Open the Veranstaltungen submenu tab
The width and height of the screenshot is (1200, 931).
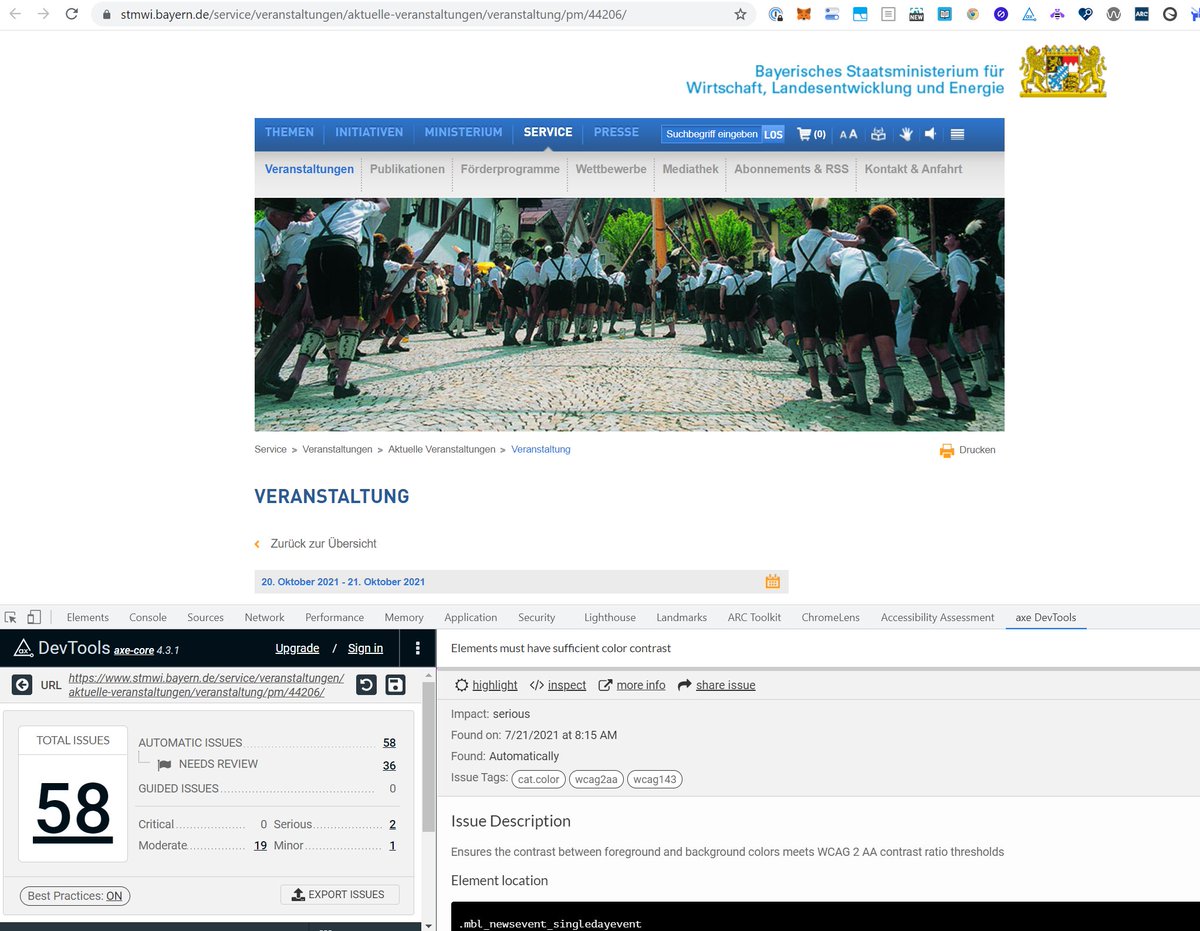point(308,169)
